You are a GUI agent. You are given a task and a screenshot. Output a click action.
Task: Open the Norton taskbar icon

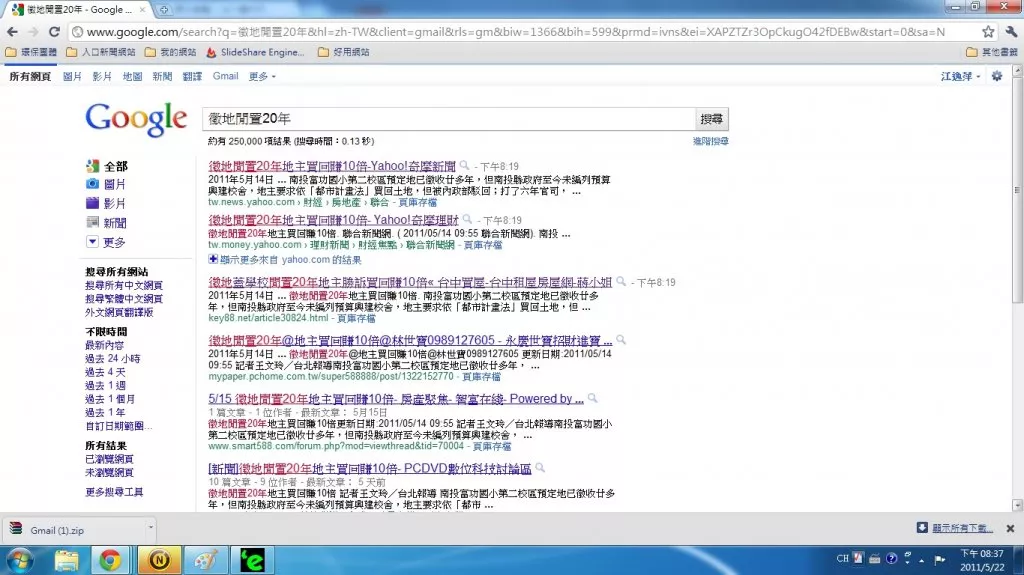tap(159, 561)
